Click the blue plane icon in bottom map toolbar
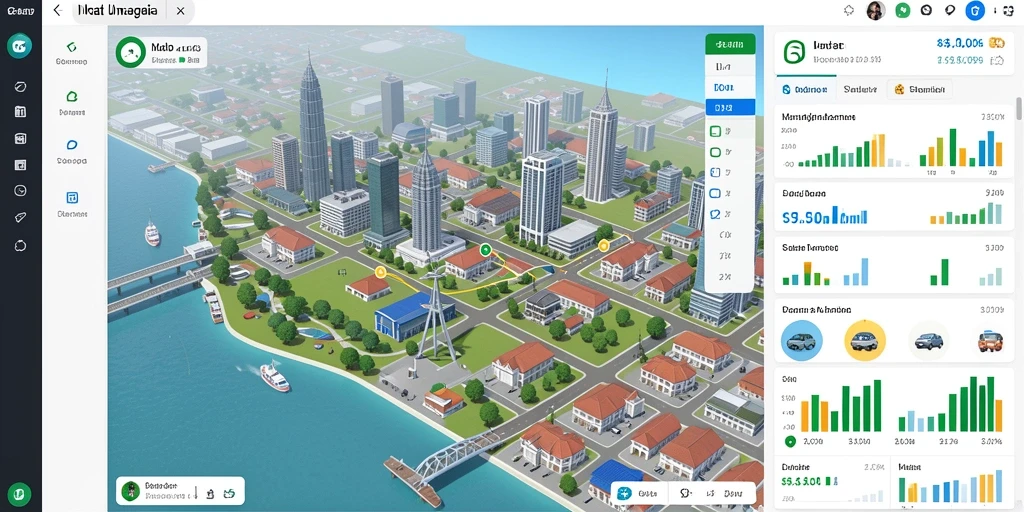Image resolution: width=1024 pixels, height=512 pixels. pyautogui.click(x=624, y=493)
